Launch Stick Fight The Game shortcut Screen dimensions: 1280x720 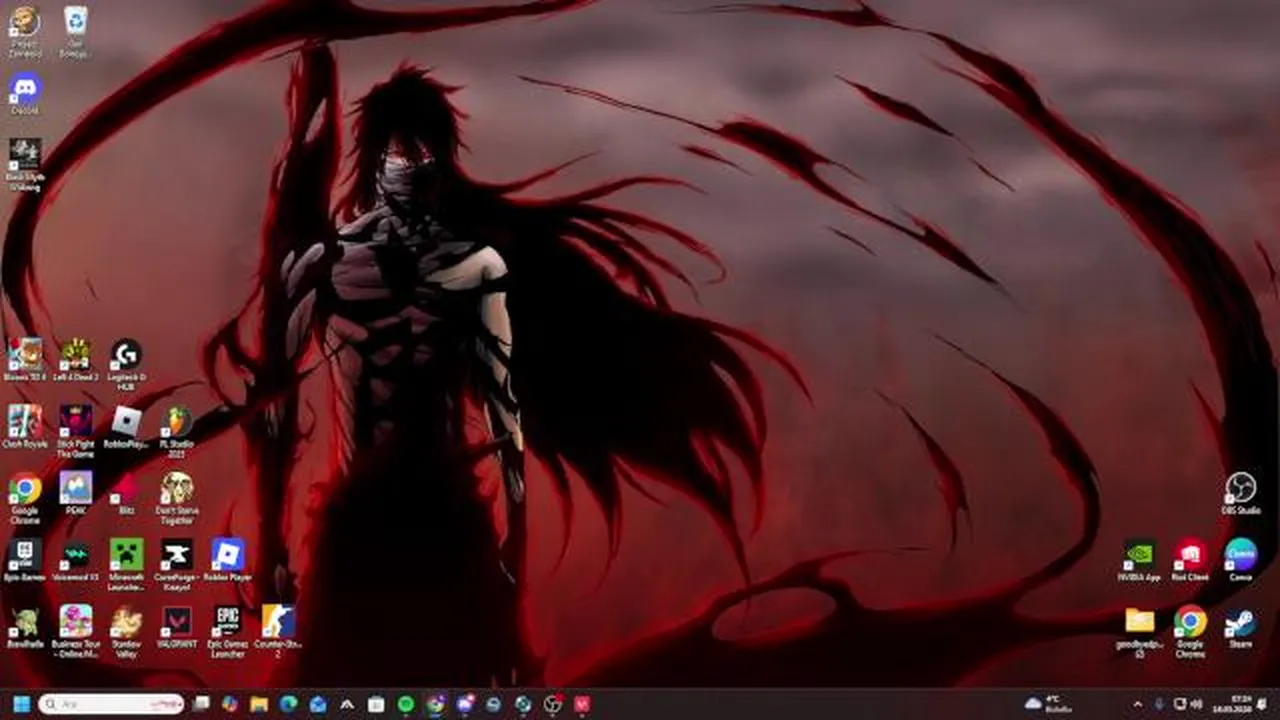[75, 431]
